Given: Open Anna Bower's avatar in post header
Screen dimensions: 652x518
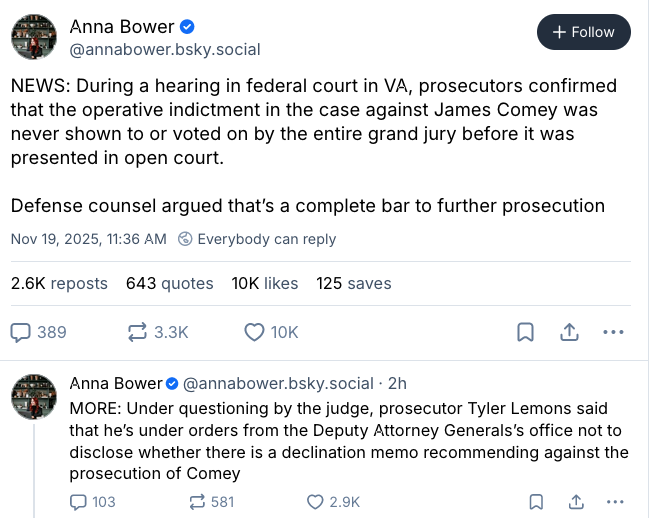Looking at the screenshot, I should click(x=33, y=36).
